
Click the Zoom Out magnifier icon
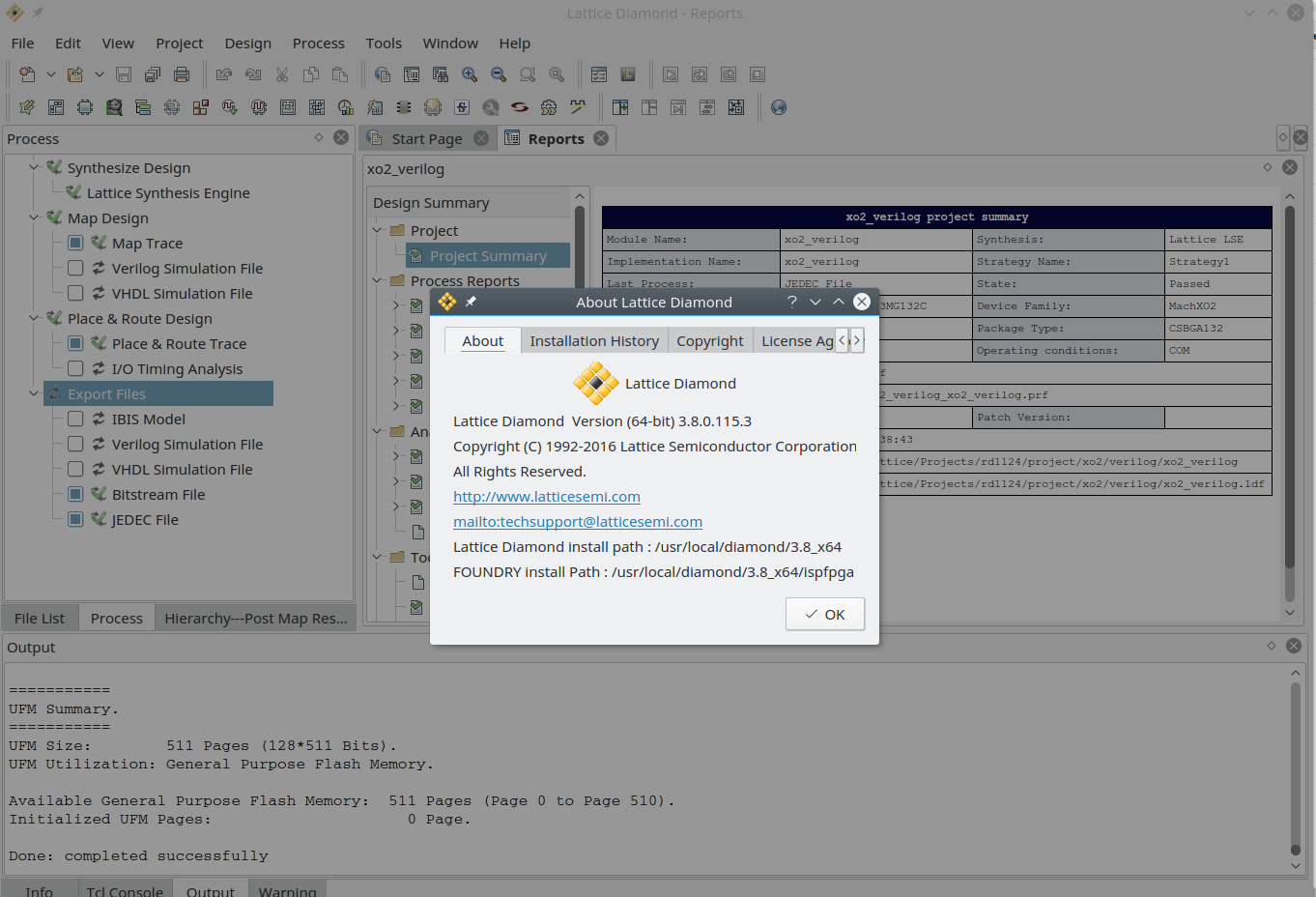[499, 74]
